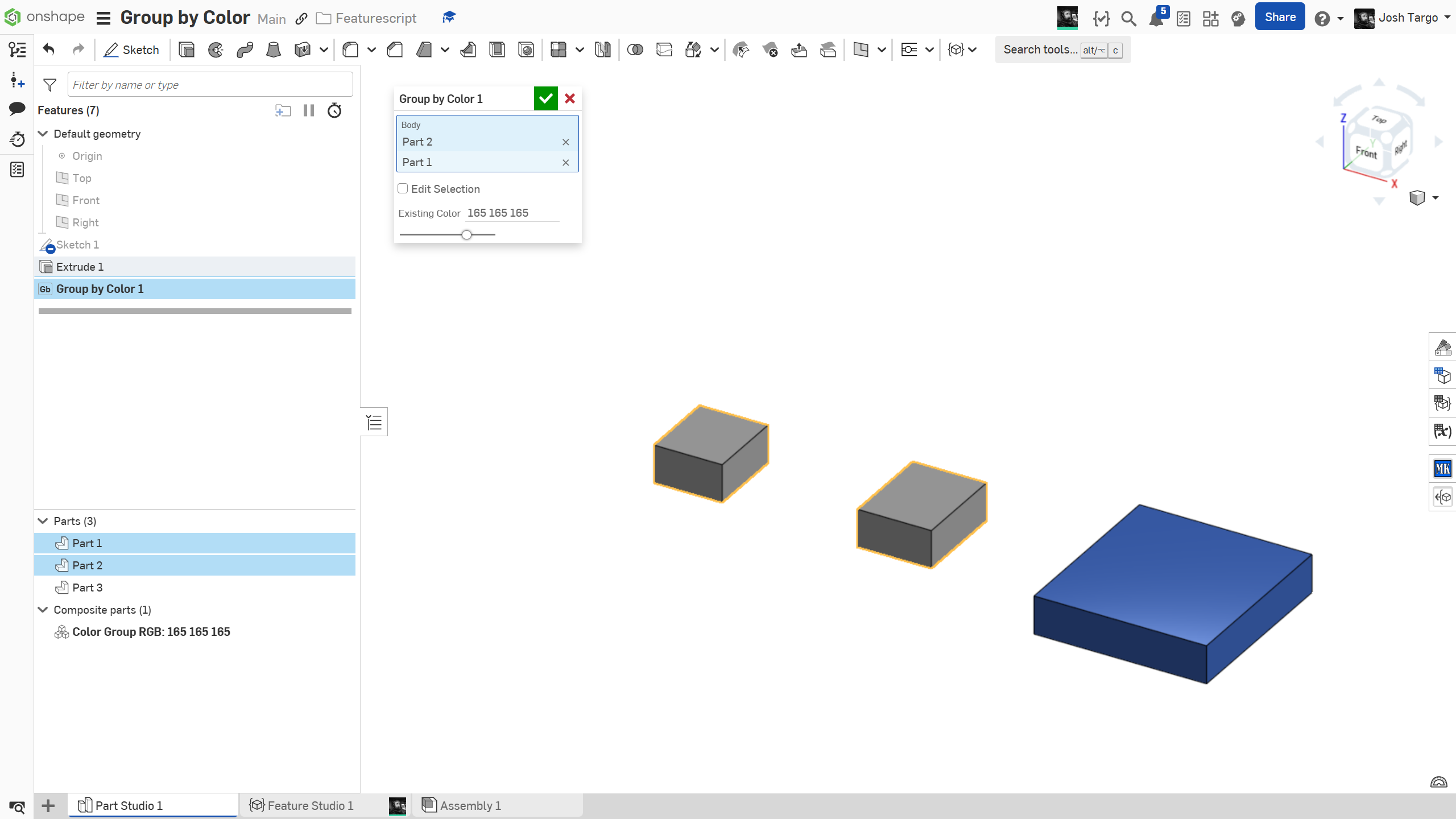Select the Split tool icon
This screenshot has width=1456, height=819.
[x=664, y=50]
